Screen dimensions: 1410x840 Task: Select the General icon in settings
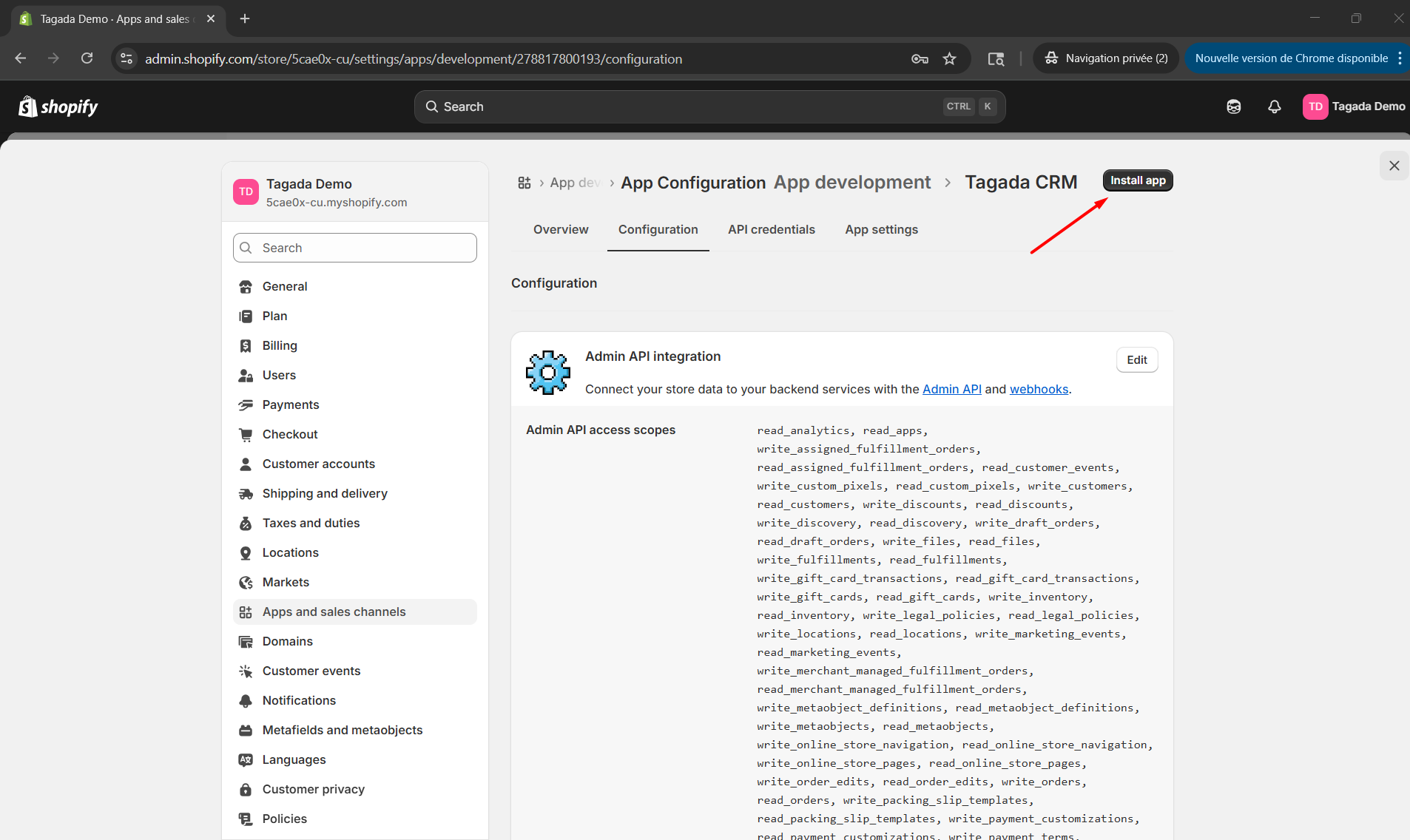246,287
